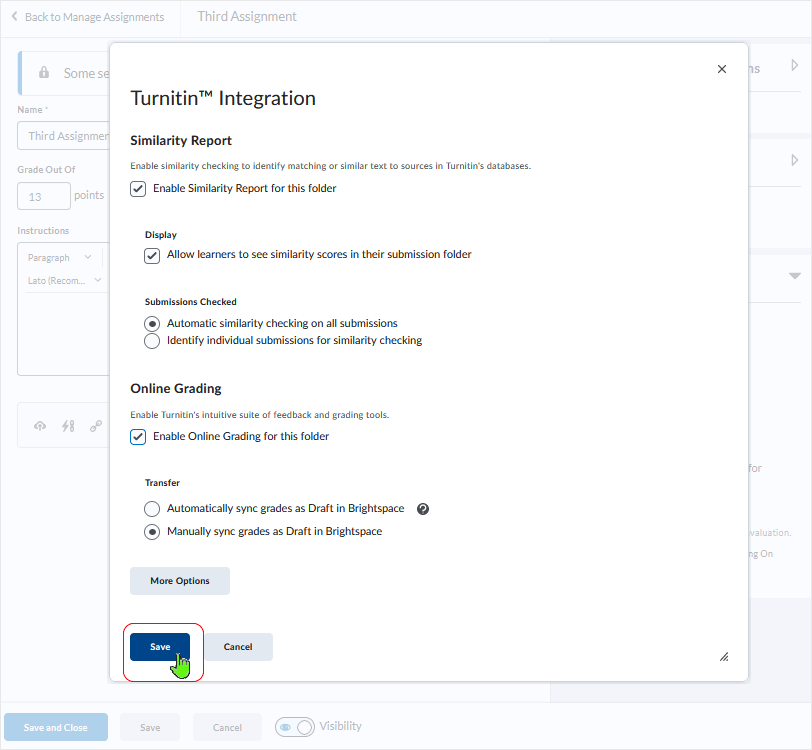Click the Save and Close button
Image resolution: width=812 pixels, height=750 pixels.
coord(56,727)
